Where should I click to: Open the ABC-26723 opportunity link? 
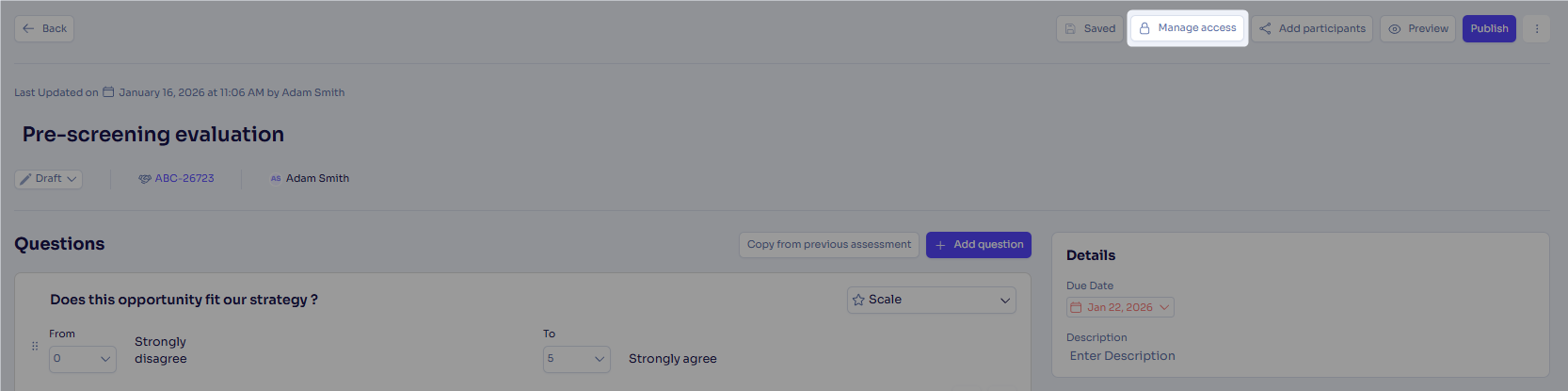(x=184, y=178)
